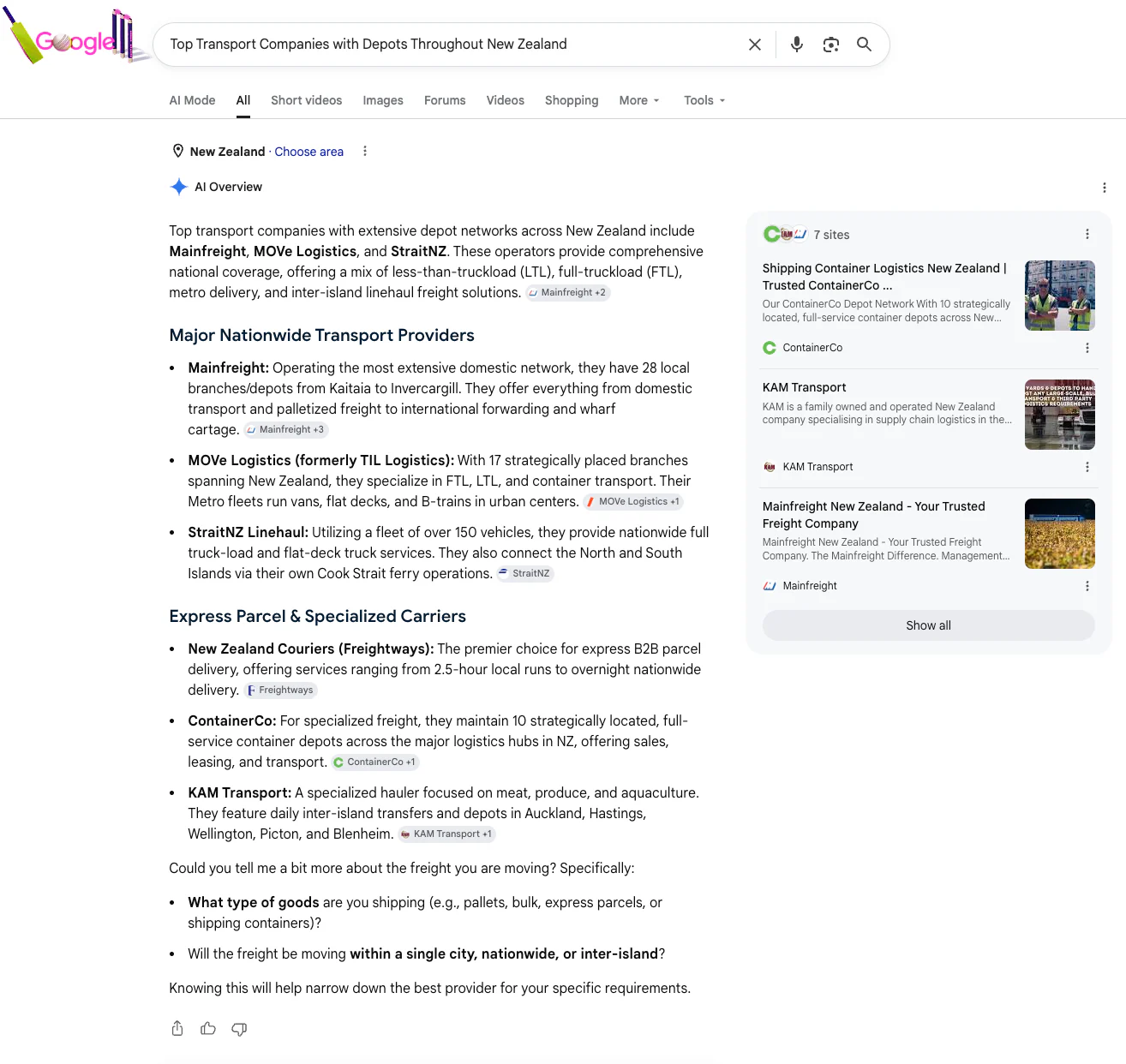Viewport: 1126px width, 1064px height.
Task: Open Mainfreight +3 citation chip
Action: [286, 430]
